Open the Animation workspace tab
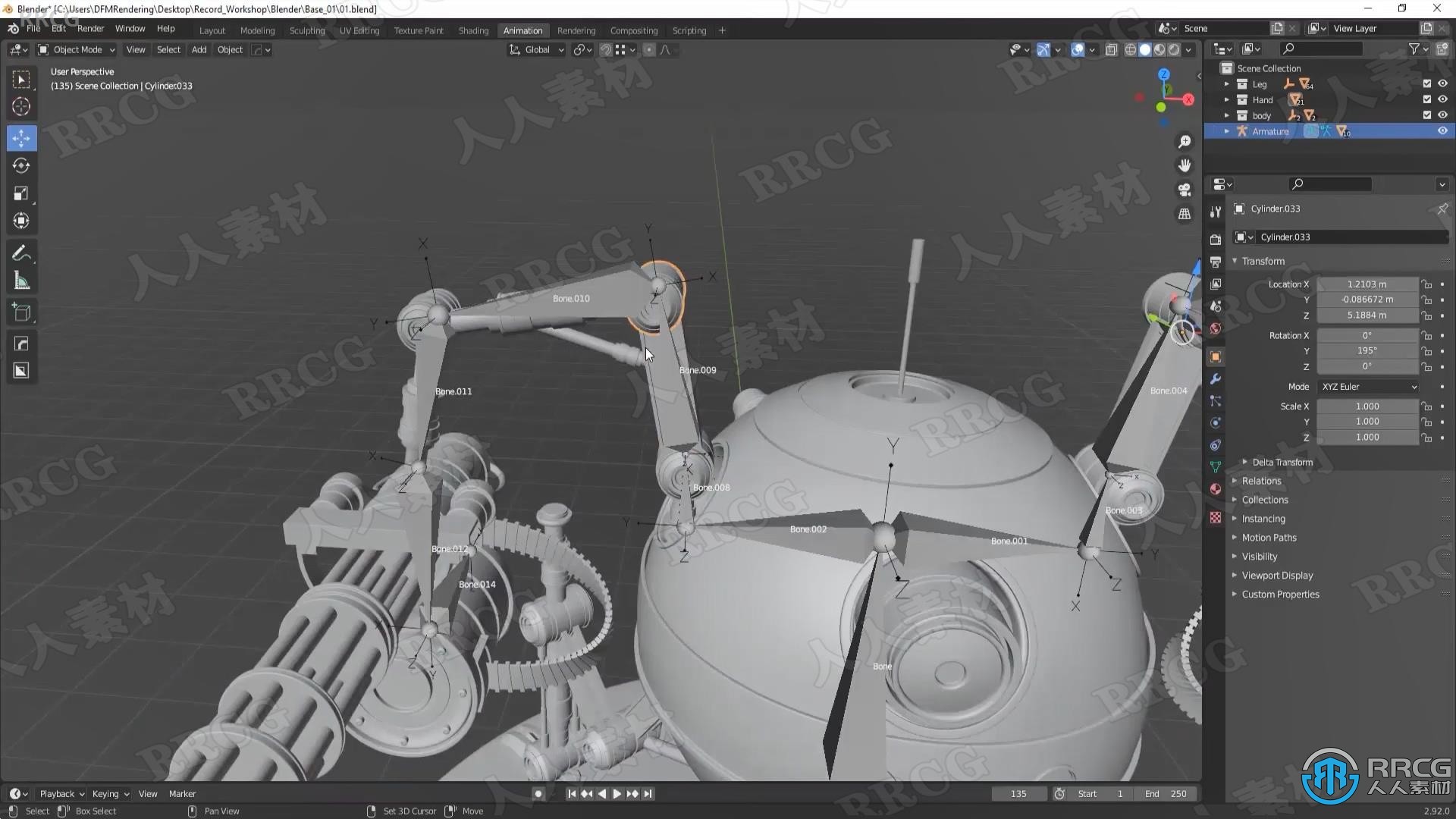Screen dimensions: 1456x819 tap(521, 30)
